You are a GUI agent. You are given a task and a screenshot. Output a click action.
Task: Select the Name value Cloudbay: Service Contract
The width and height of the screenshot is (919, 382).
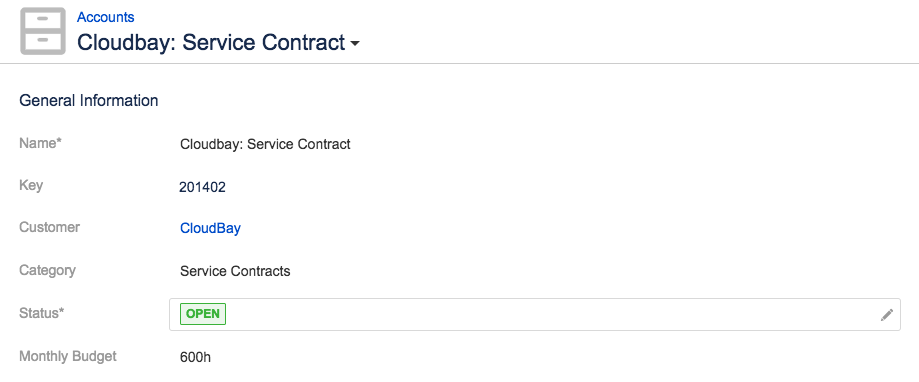point(265,144)
